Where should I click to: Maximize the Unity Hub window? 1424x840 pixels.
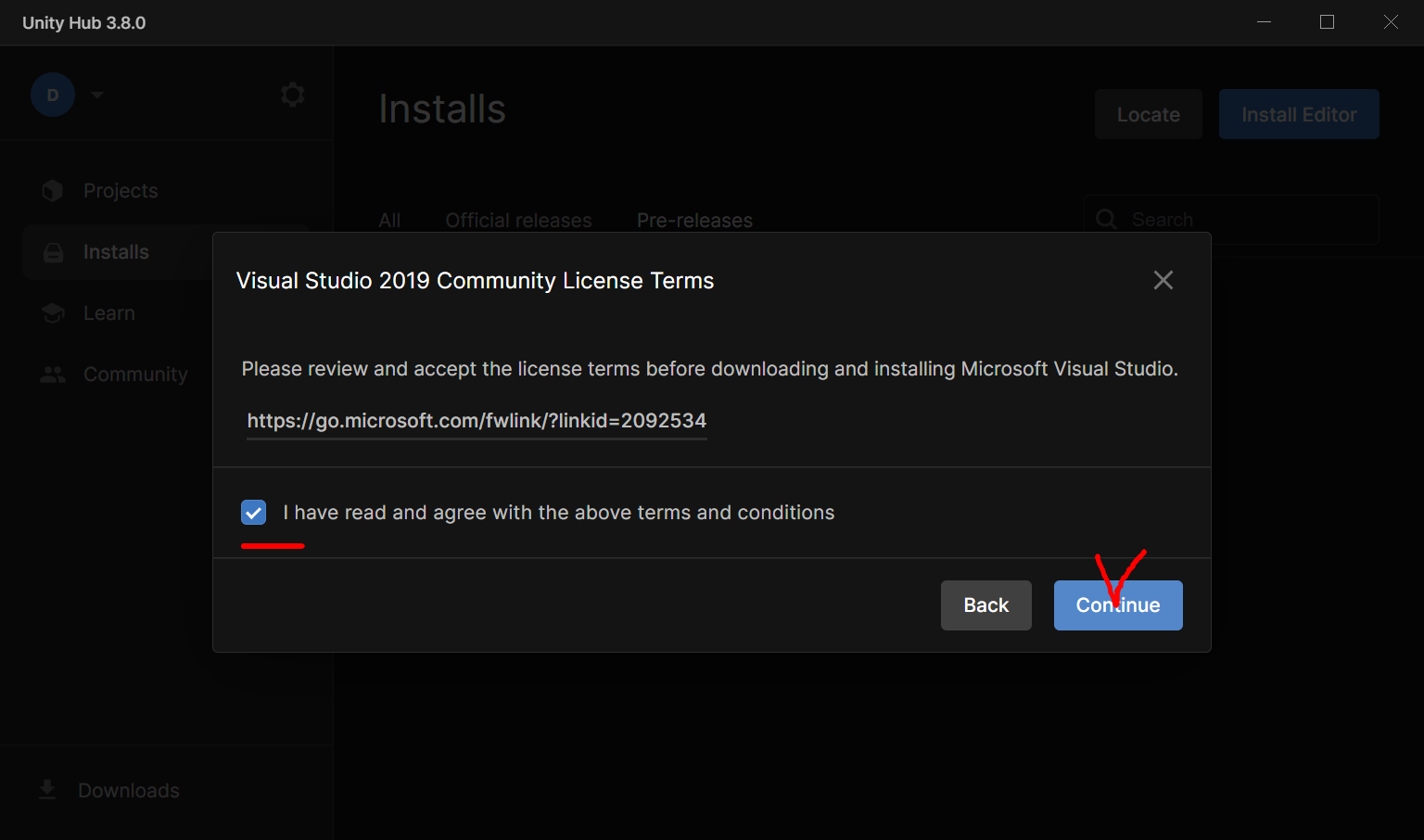[x=1327, y=22]
